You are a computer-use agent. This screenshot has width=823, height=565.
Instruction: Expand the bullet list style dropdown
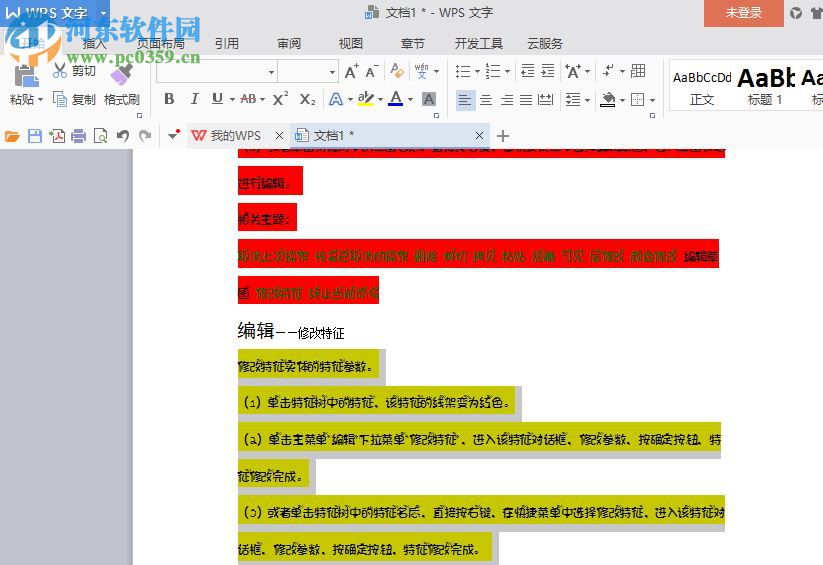477,71
